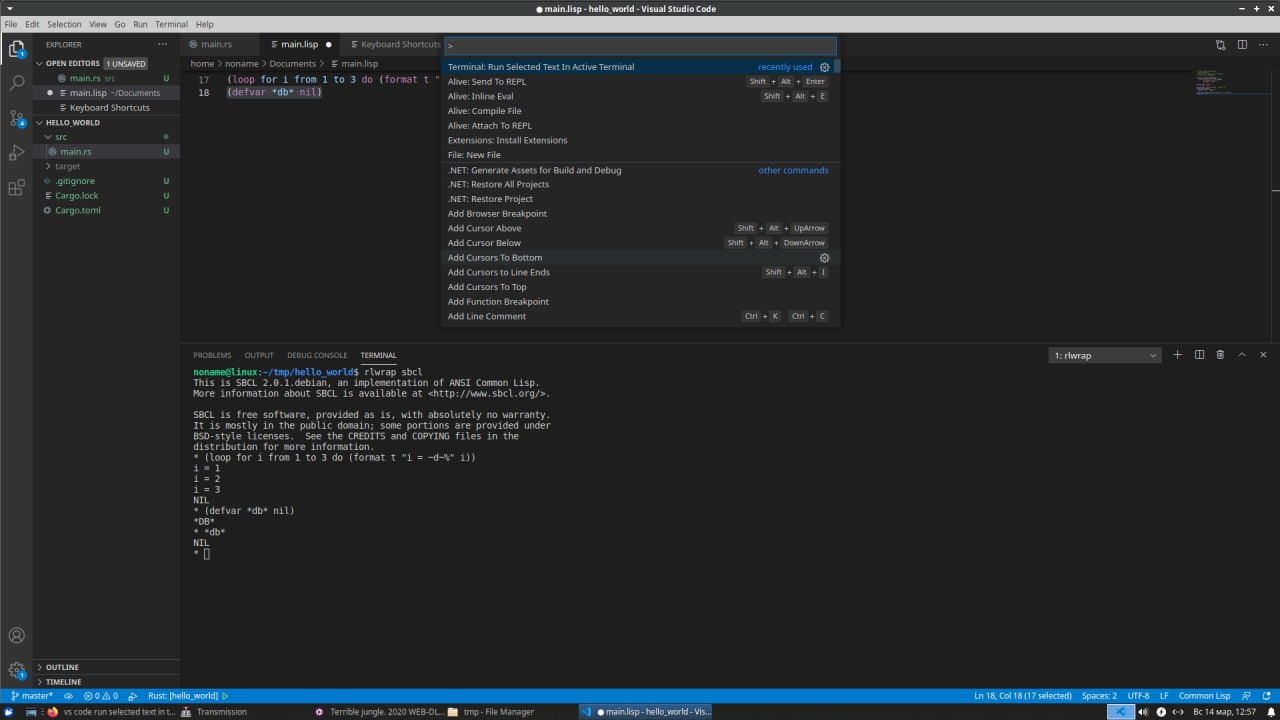
Task: Open the Go menu
Action: pyautogui.click(x=120, y=24)
